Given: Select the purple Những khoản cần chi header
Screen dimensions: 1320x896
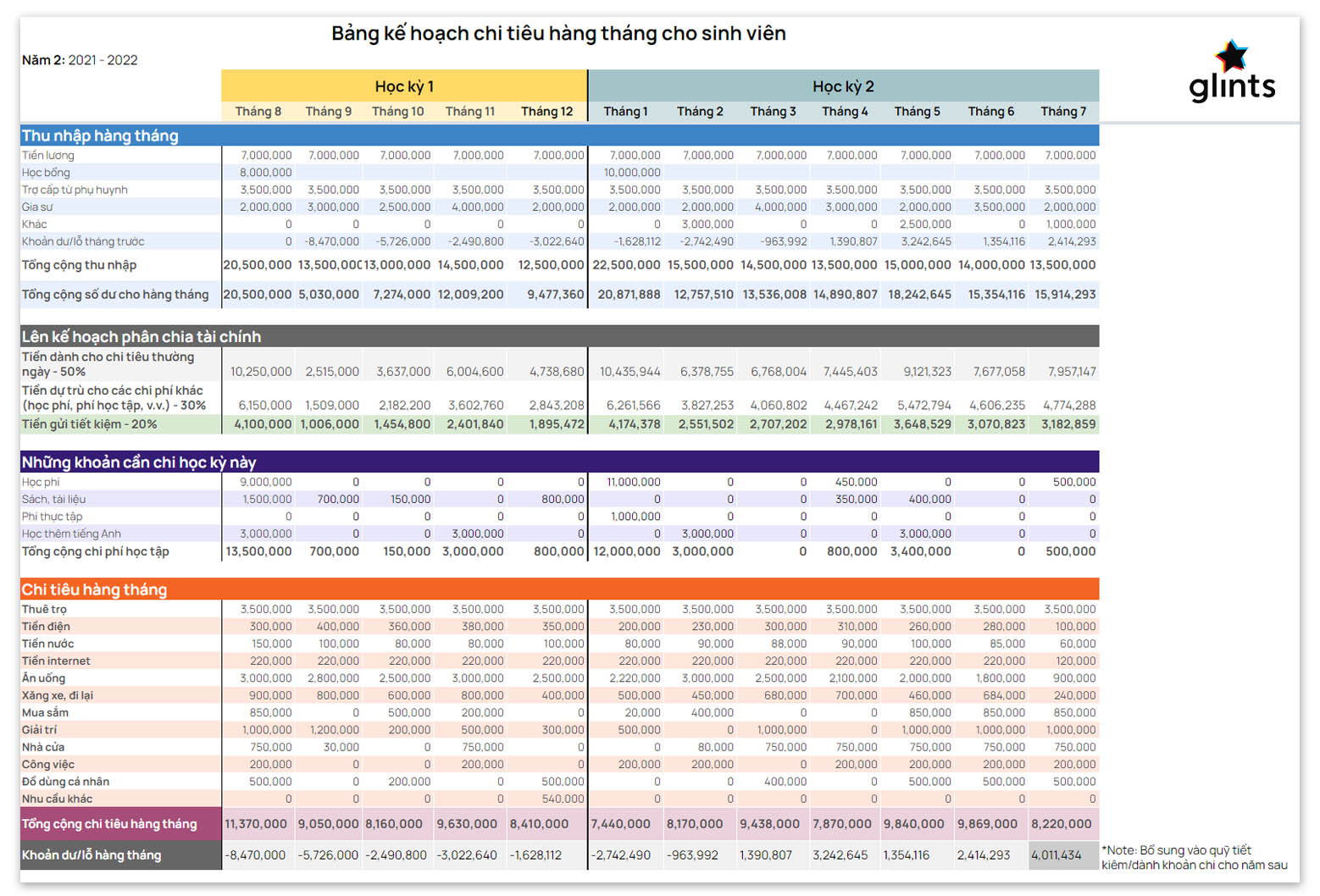Looking at the screenshot, I should point(139,462).
